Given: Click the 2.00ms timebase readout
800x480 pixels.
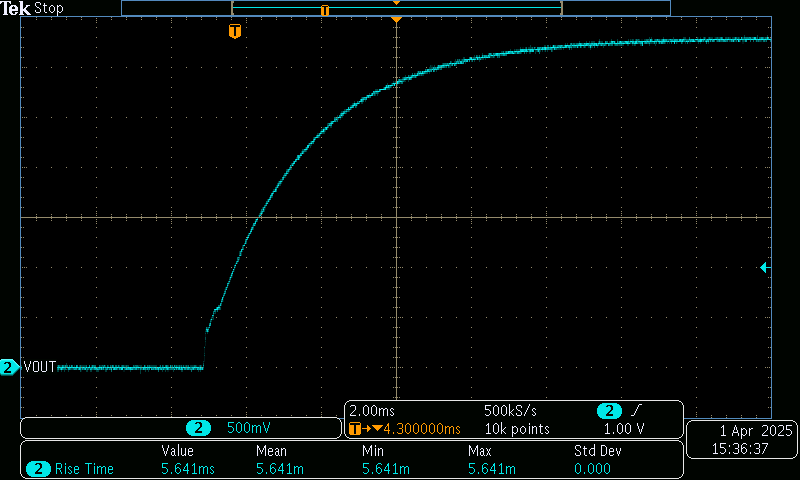Looking at the screenshot, I should click(372, 411).
